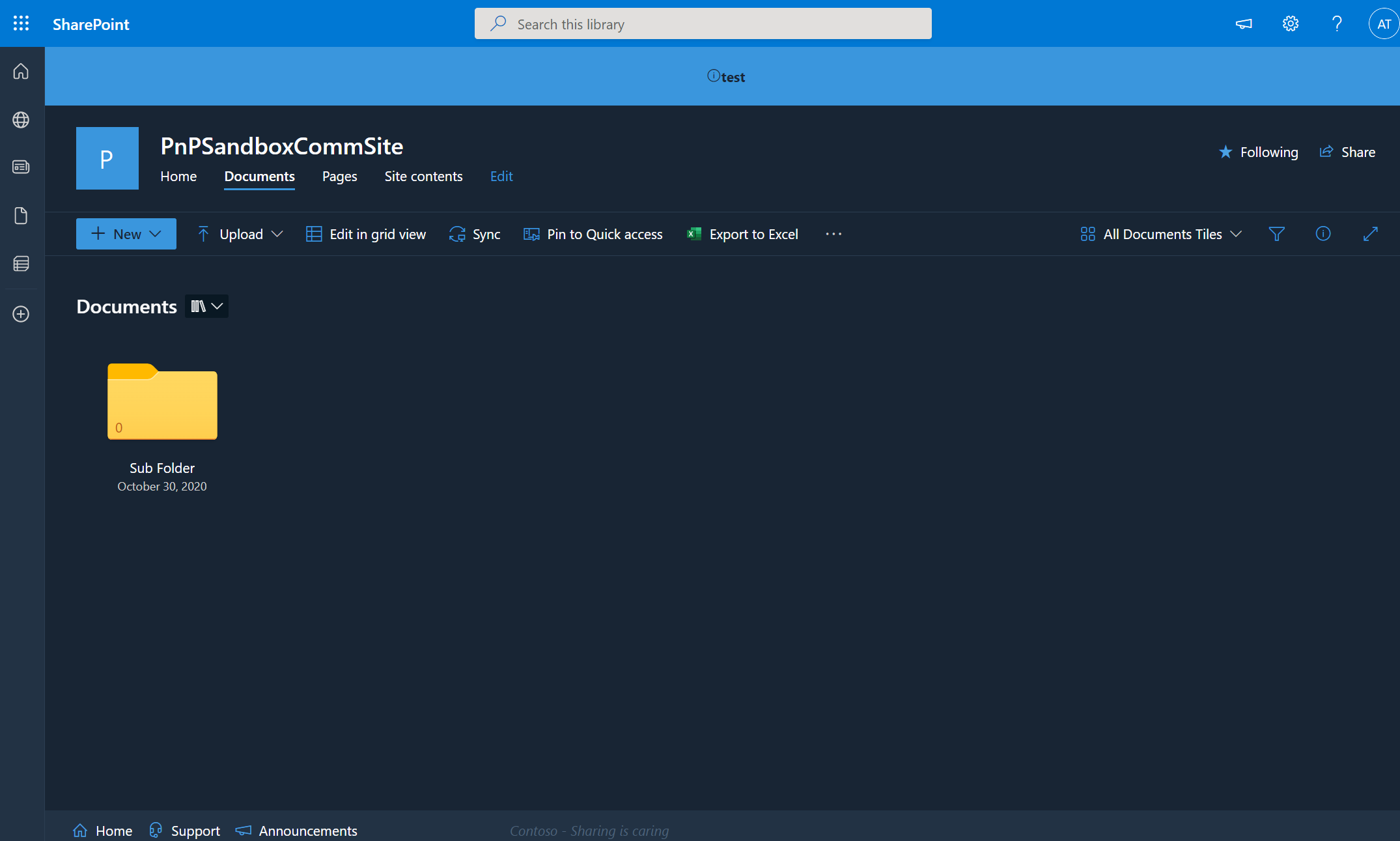Go to Site contents navigation tab
The width and height of the screenshot is (1400, 841).
[423, 177]
